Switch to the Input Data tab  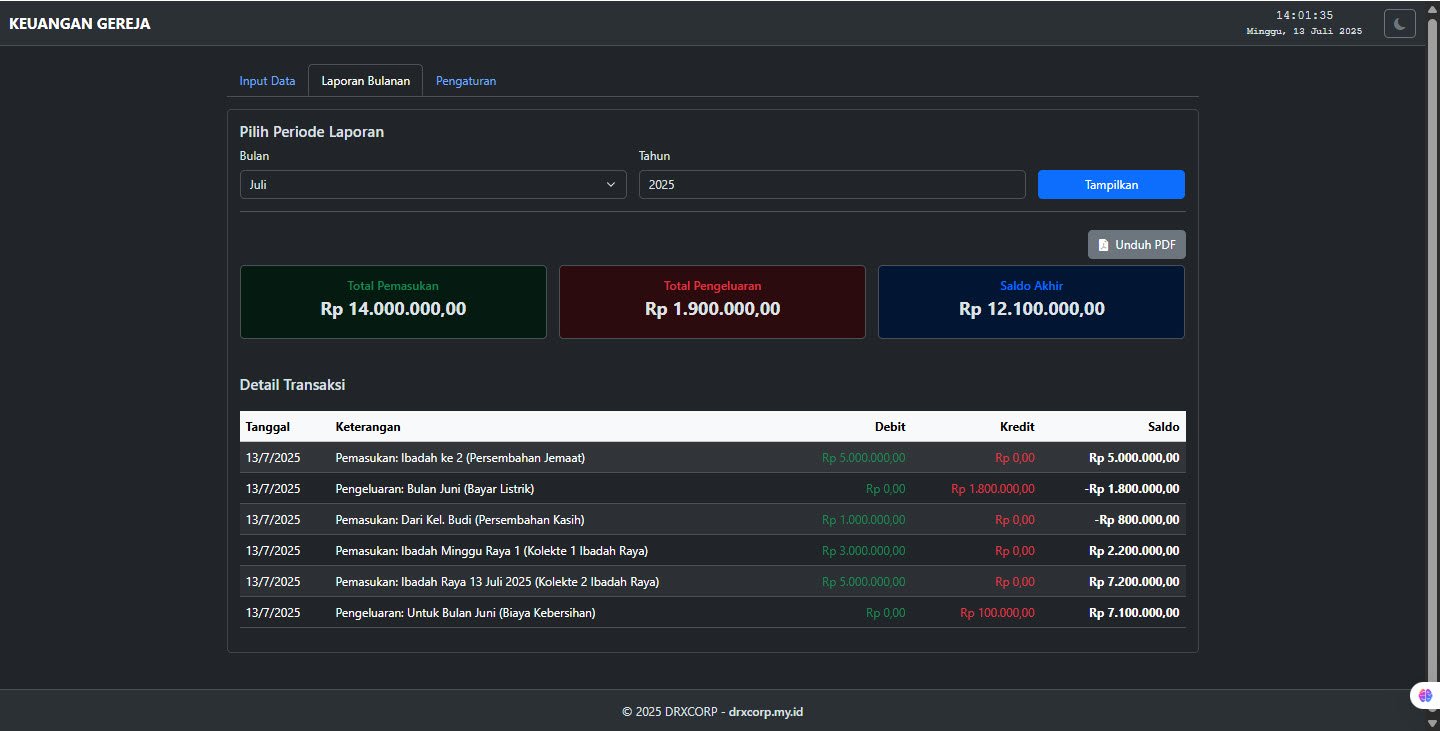267,81
